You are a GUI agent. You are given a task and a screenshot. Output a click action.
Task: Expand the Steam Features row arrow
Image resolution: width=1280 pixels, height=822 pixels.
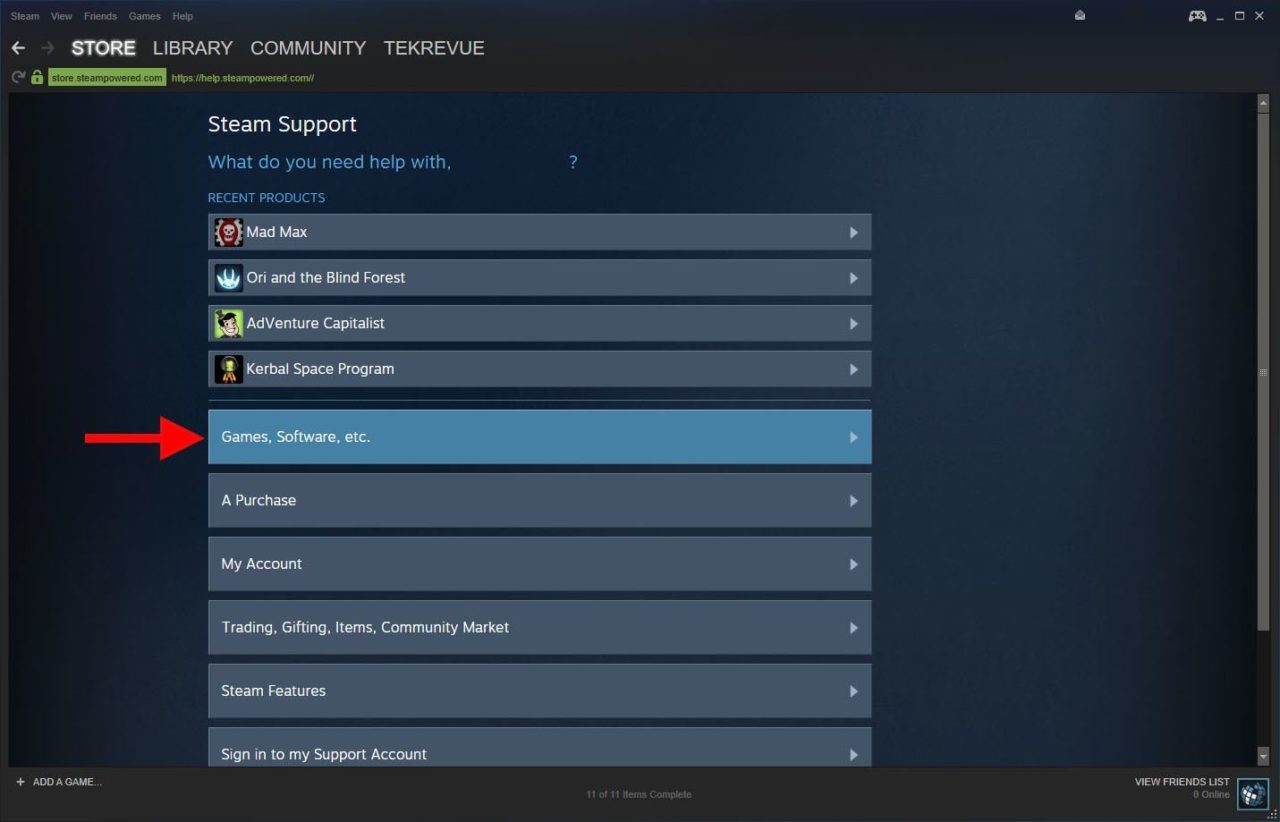(x=853, y=691)
